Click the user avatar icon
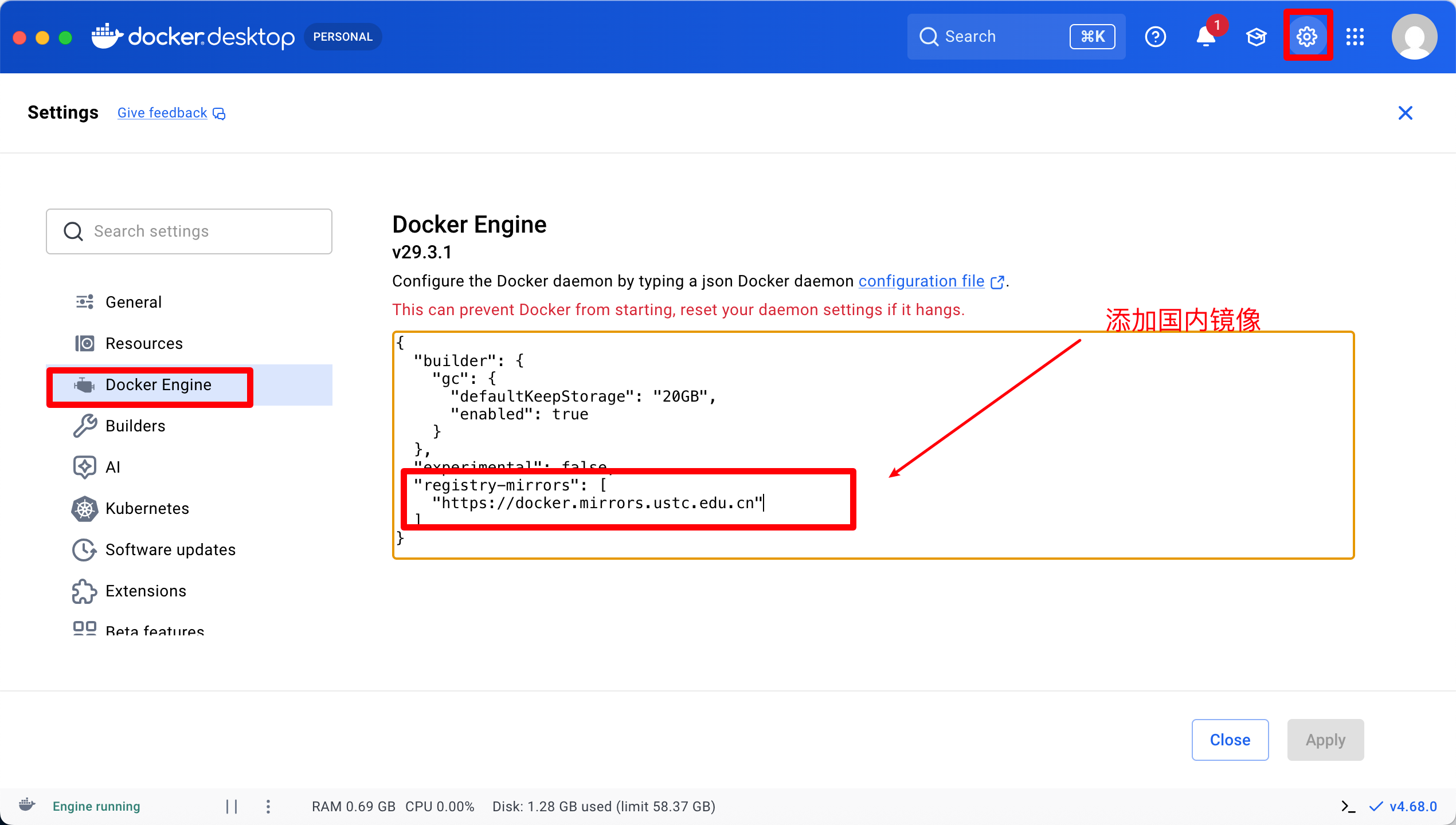Viewport: 1456px width, 825px height. [x=1414, y=37]
